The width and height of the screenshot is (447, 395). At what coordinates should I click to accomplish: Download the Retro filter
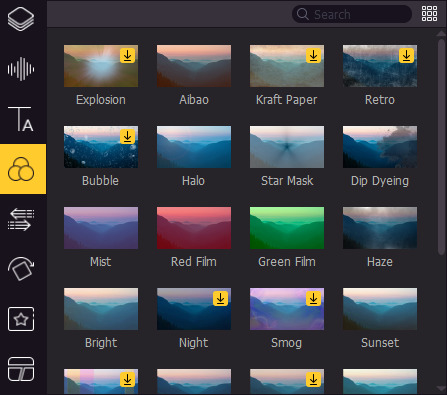[x=406, y=56]
